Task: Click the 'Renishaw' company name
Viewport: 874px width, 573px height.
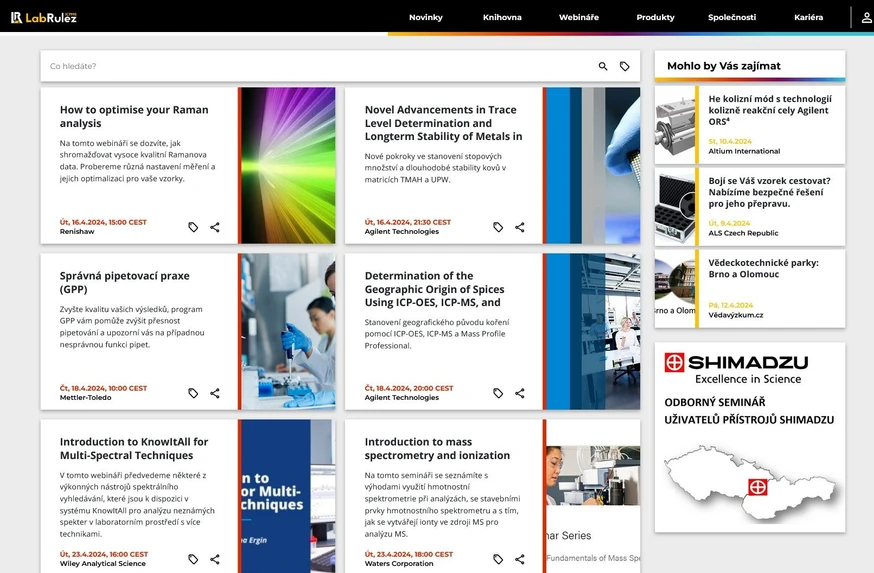Action: pyautogui.click(x=77, y=231)
